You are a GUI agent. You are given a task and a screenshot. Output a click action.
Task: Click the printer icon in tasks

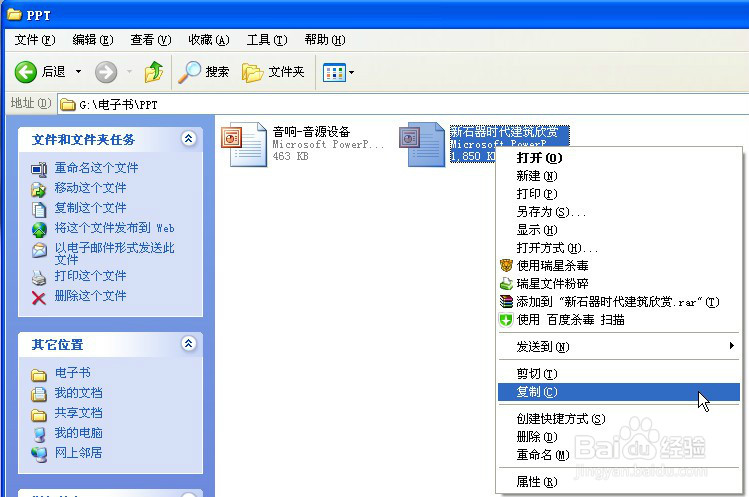[x=39, y=278]
